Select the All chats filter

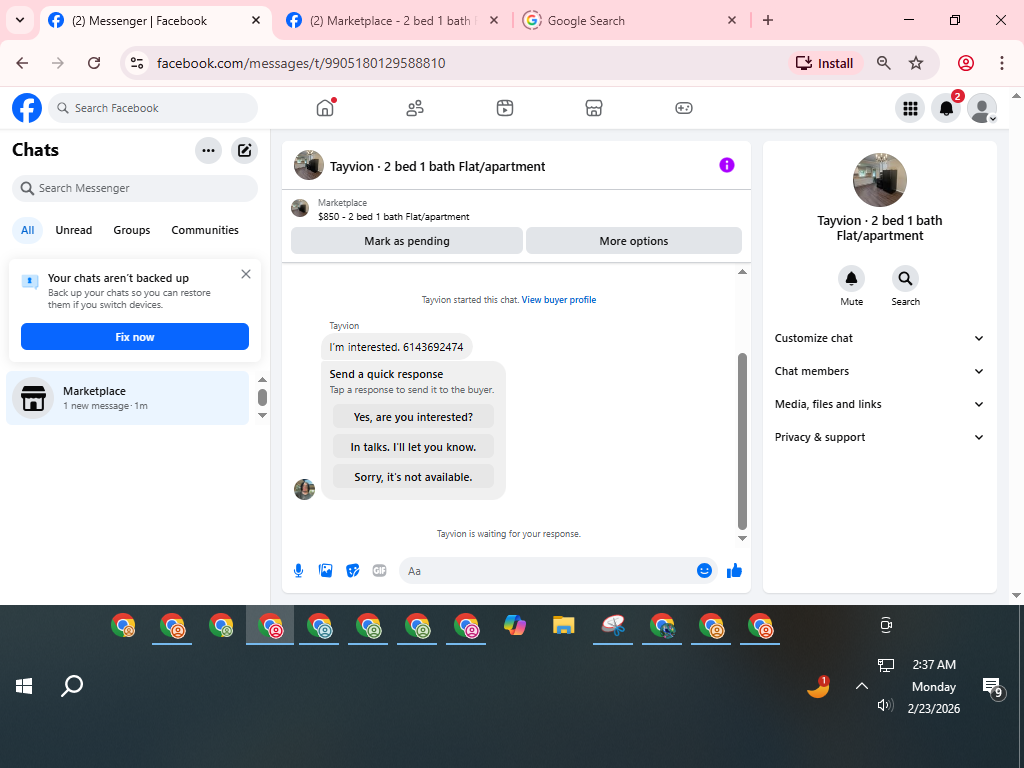pyautogui.click(x=27, y=230)
